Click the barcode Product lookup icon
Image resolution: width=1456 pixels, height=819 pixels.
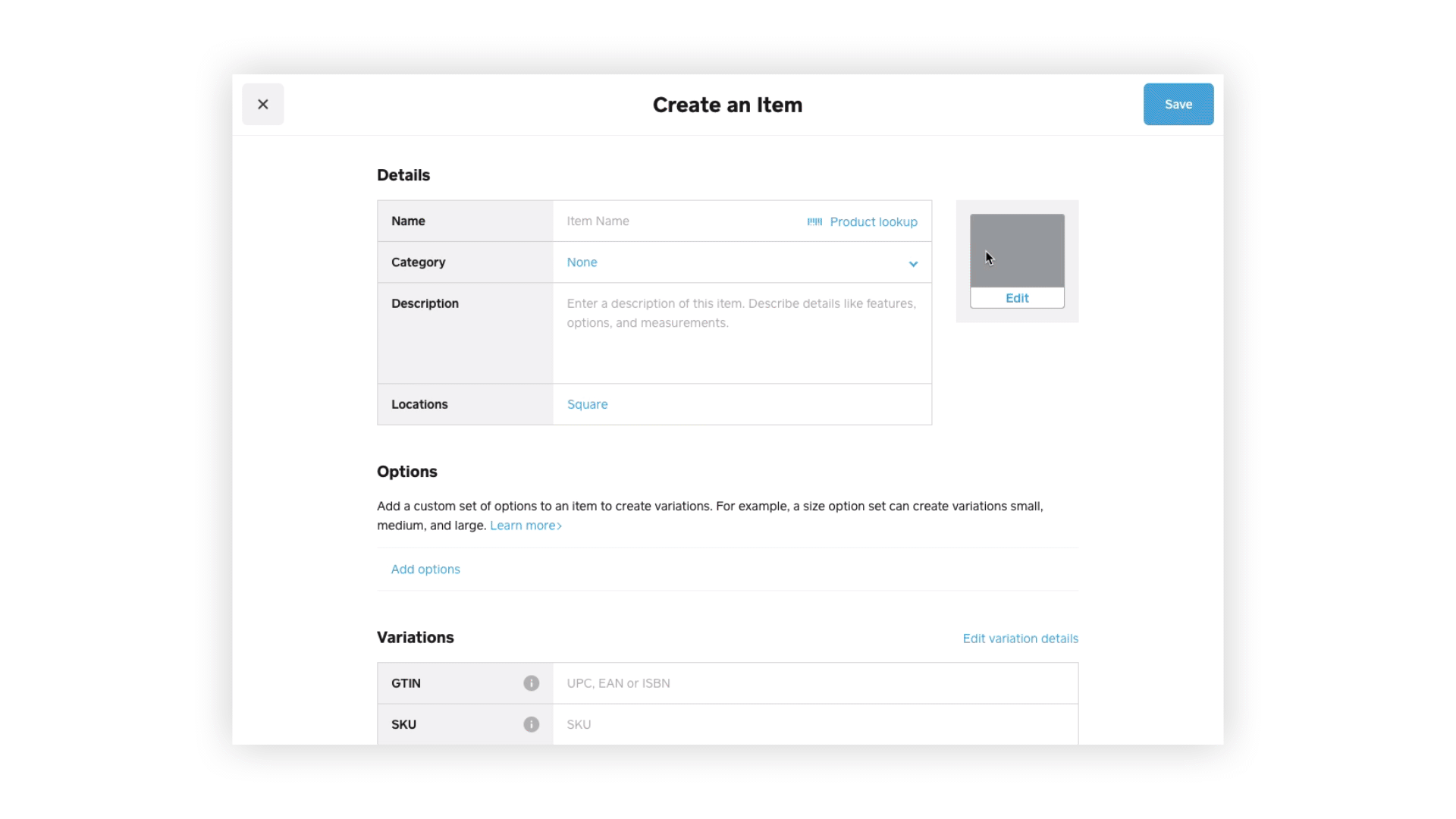coord(814,221)
